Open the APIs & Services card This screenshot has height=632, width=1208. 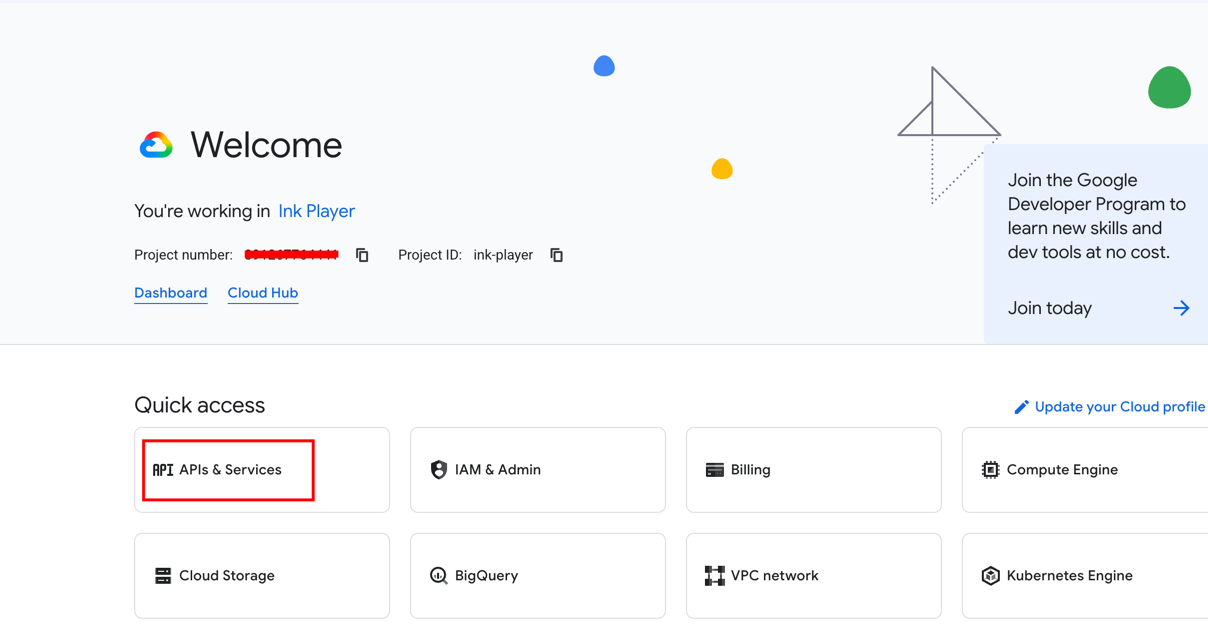pos(262,470)
